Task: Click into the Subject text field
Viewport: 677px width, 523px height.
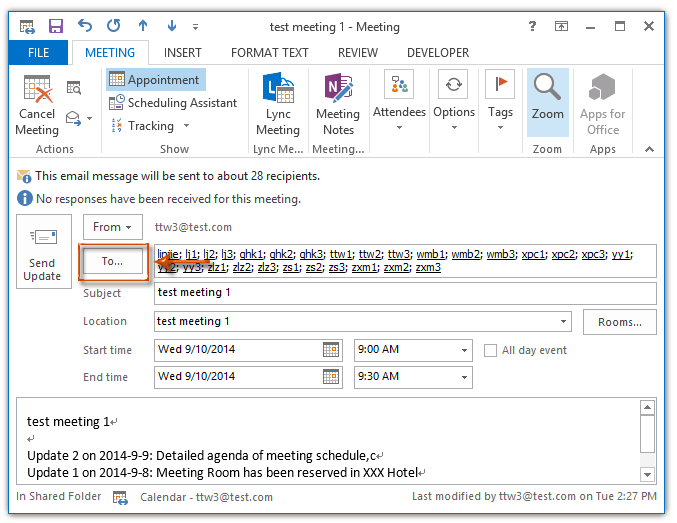Action: 405,293
